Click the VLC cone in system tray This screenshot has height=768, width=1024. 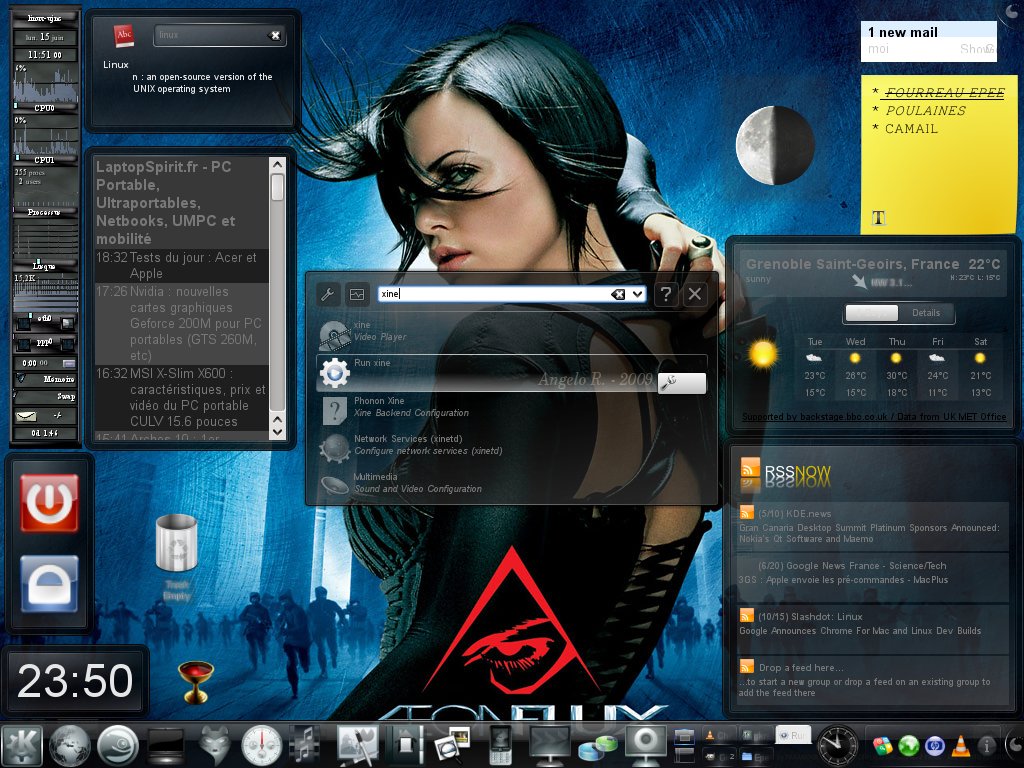click(960, 745)
